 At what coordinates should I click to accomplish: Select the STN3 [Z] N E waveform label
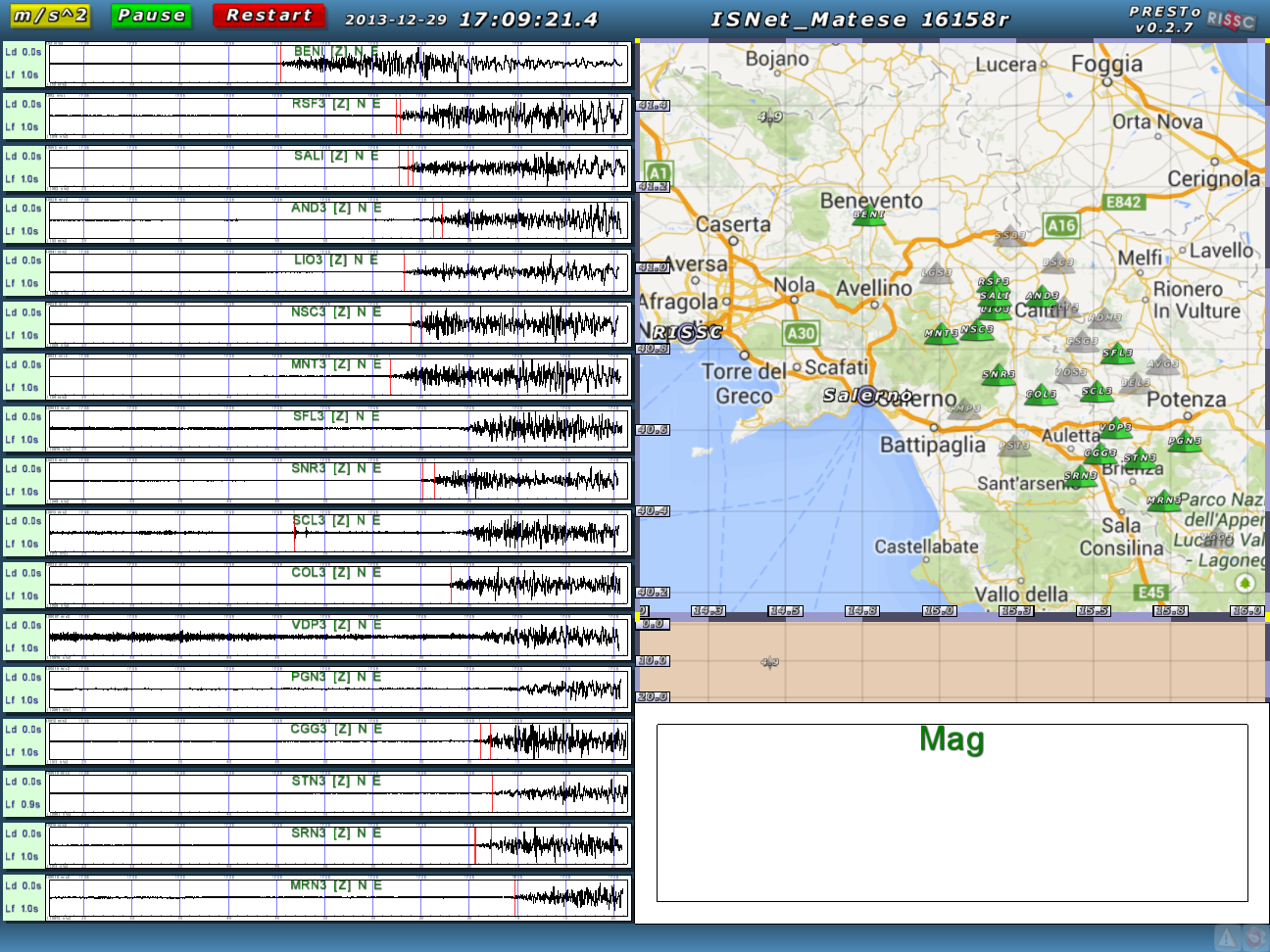337,781
